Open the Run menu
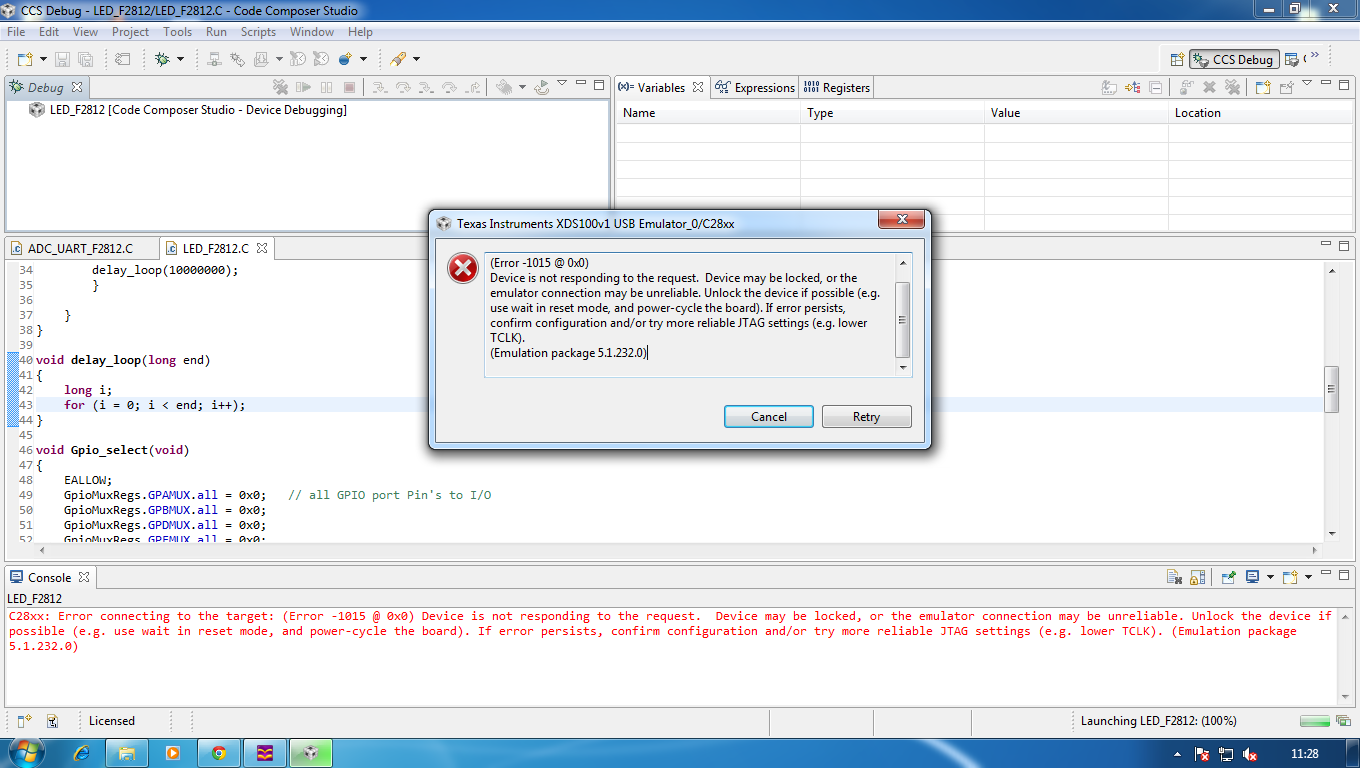1360x768 pixels. [x=216, y=31]
